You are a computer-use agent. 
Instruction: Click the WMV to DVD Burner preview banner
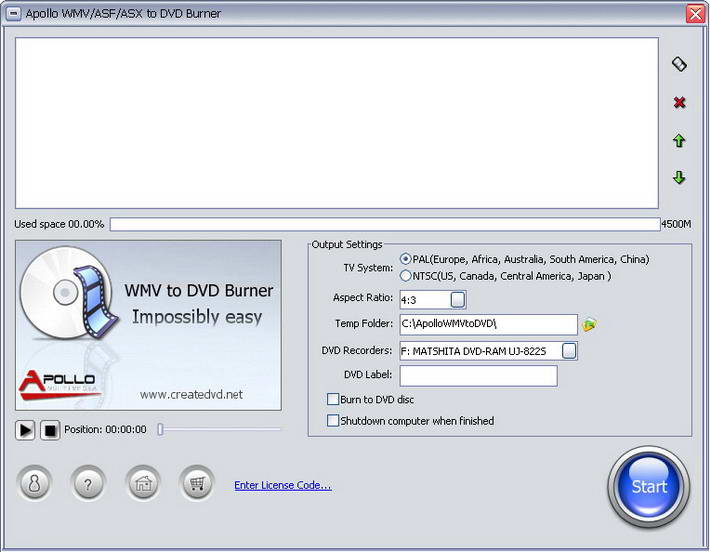pyautogui.click(x=149, y=325)
